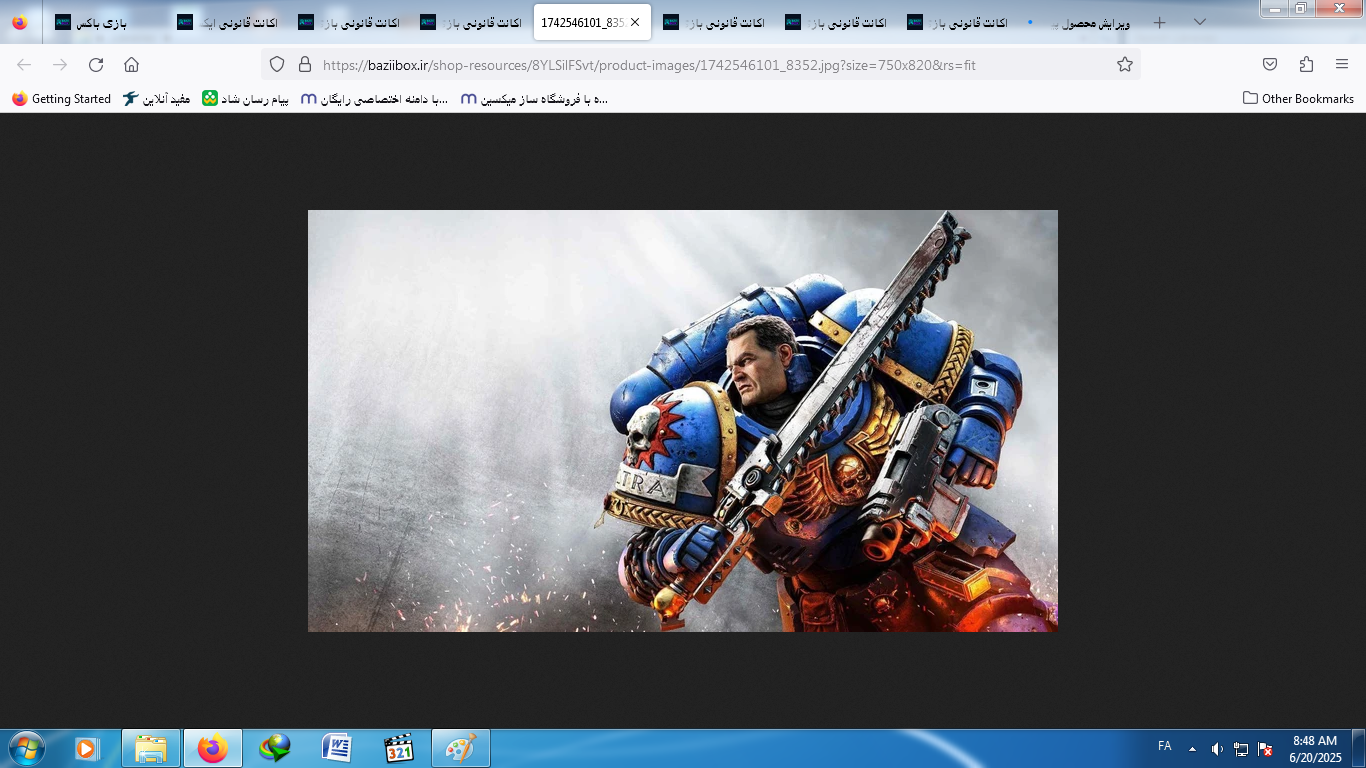Screen dimensions: 1366x768
Task: Launch Windows Media Player from taskbar
Action: [88, 748]
